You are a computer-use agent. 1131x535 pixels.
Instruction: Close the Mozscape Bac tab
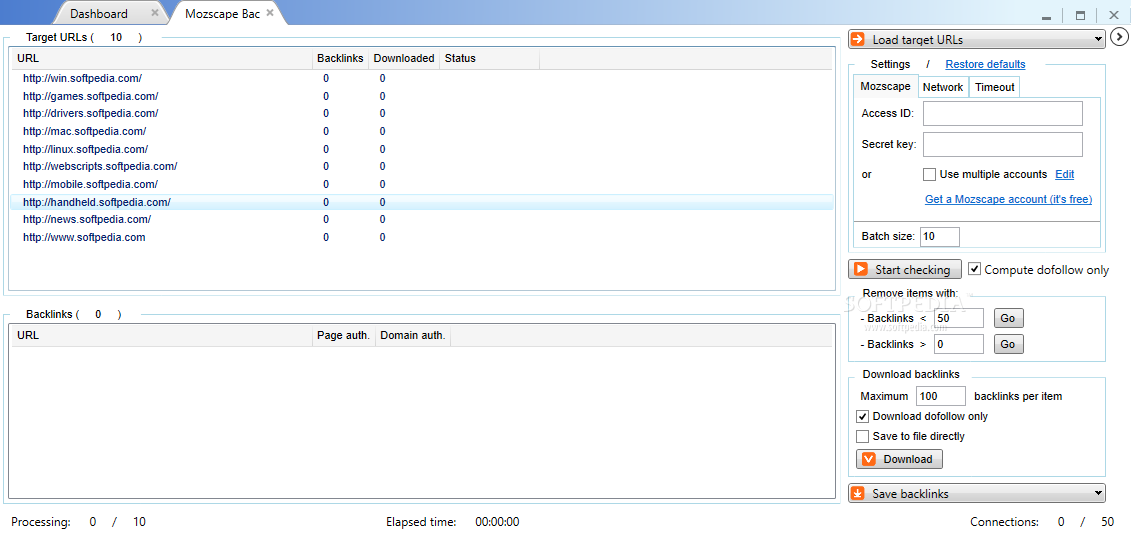pos(270,13)
